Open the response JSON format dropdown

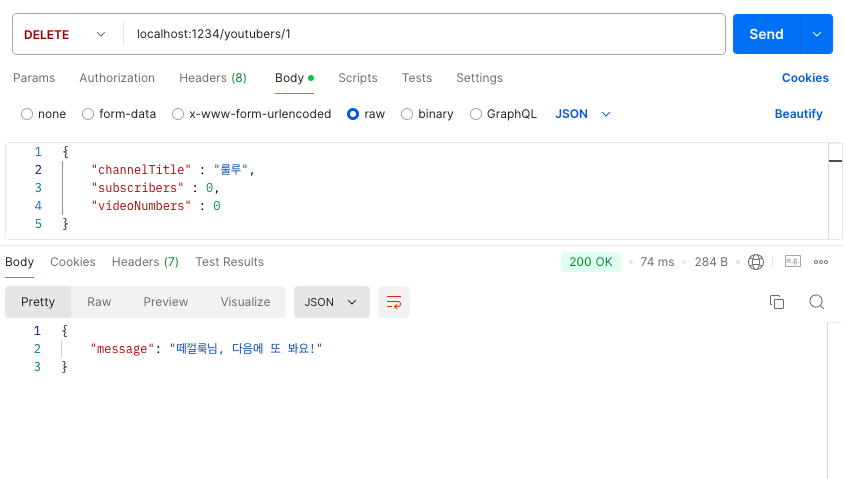click(332, 302)
